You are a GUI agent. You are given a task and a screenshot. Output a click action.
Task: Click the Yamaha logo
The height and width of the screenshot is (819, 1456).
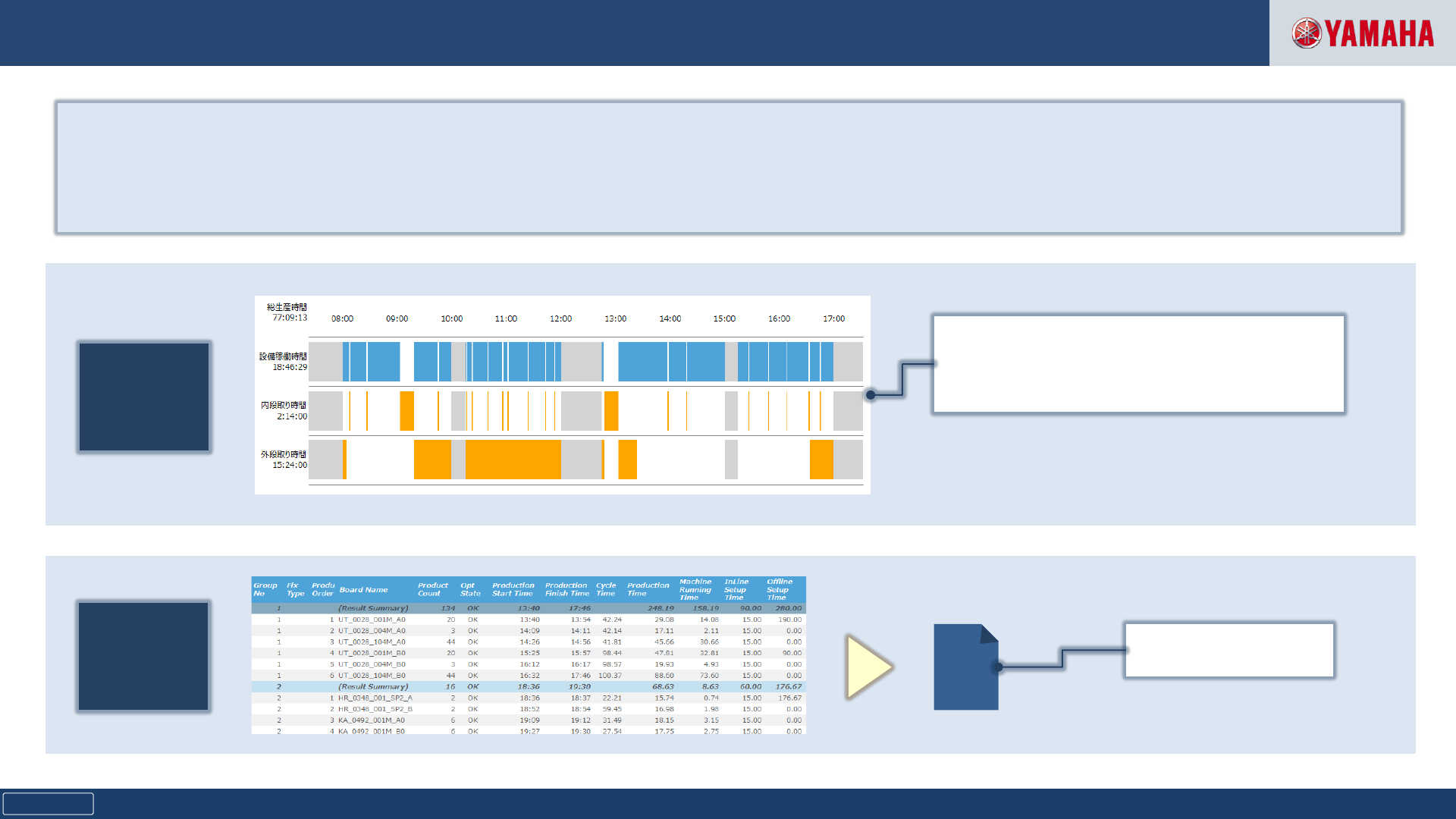click(1363, 33)
